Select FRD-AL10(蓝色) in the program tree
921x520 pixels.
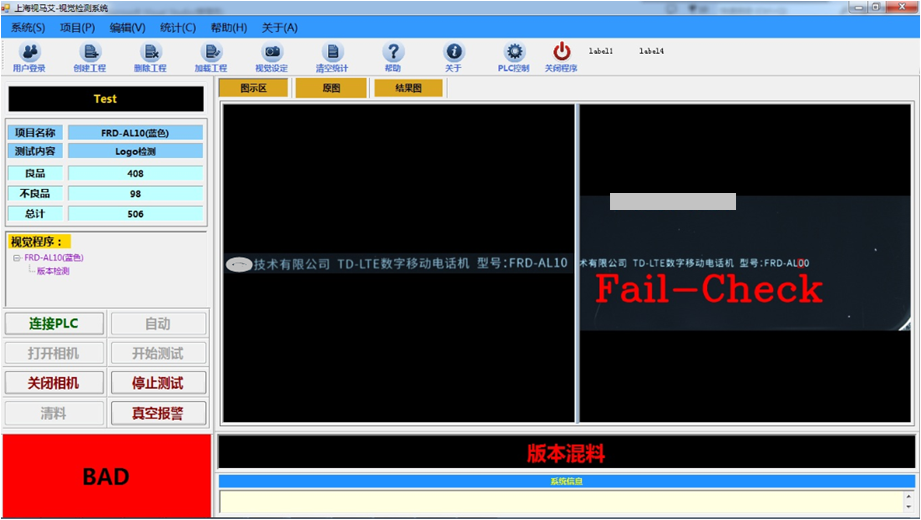pyautogui.click(x=54, y=258)
